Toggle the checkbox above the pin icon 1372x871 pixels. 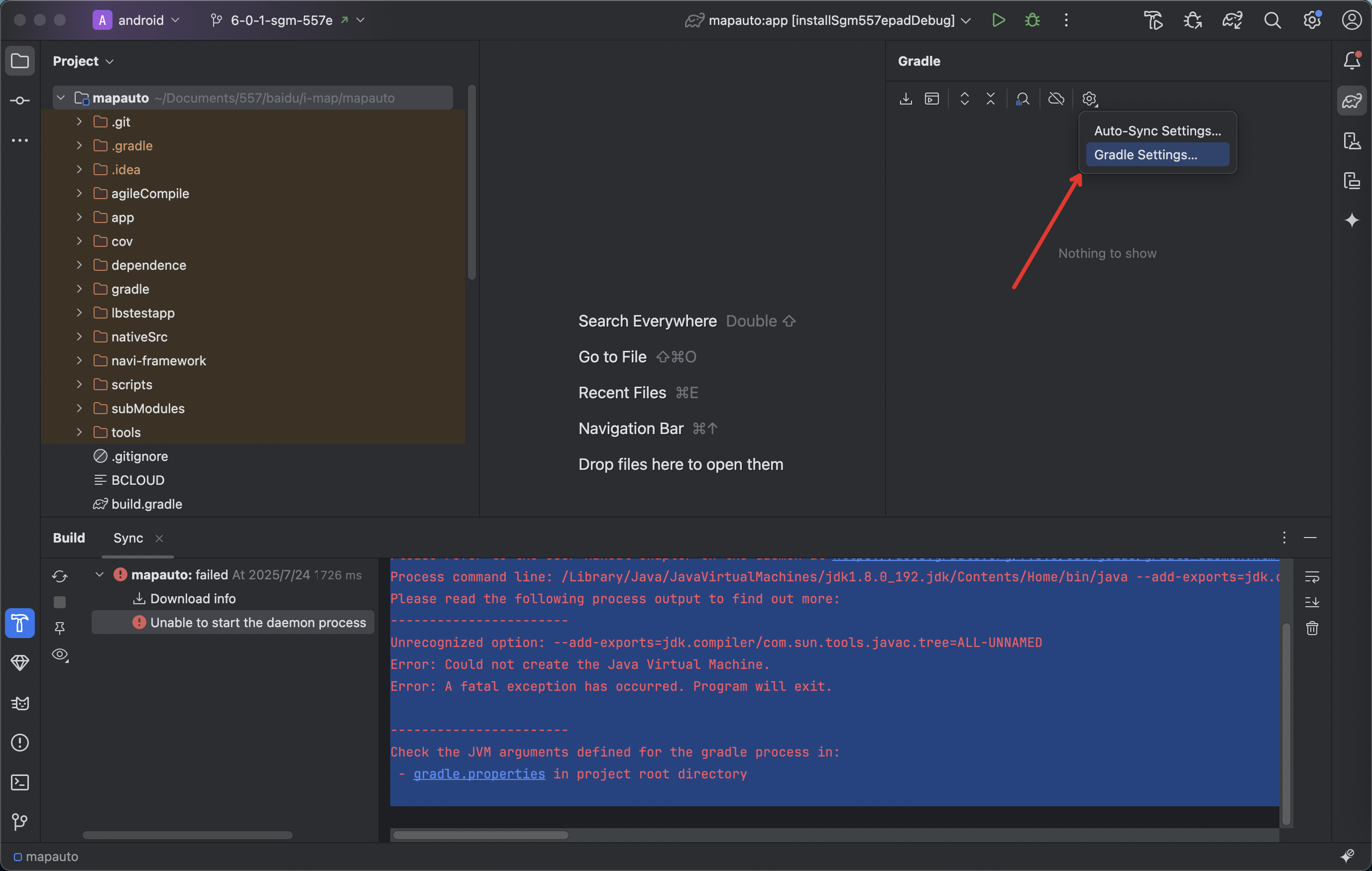click(60, 602)
